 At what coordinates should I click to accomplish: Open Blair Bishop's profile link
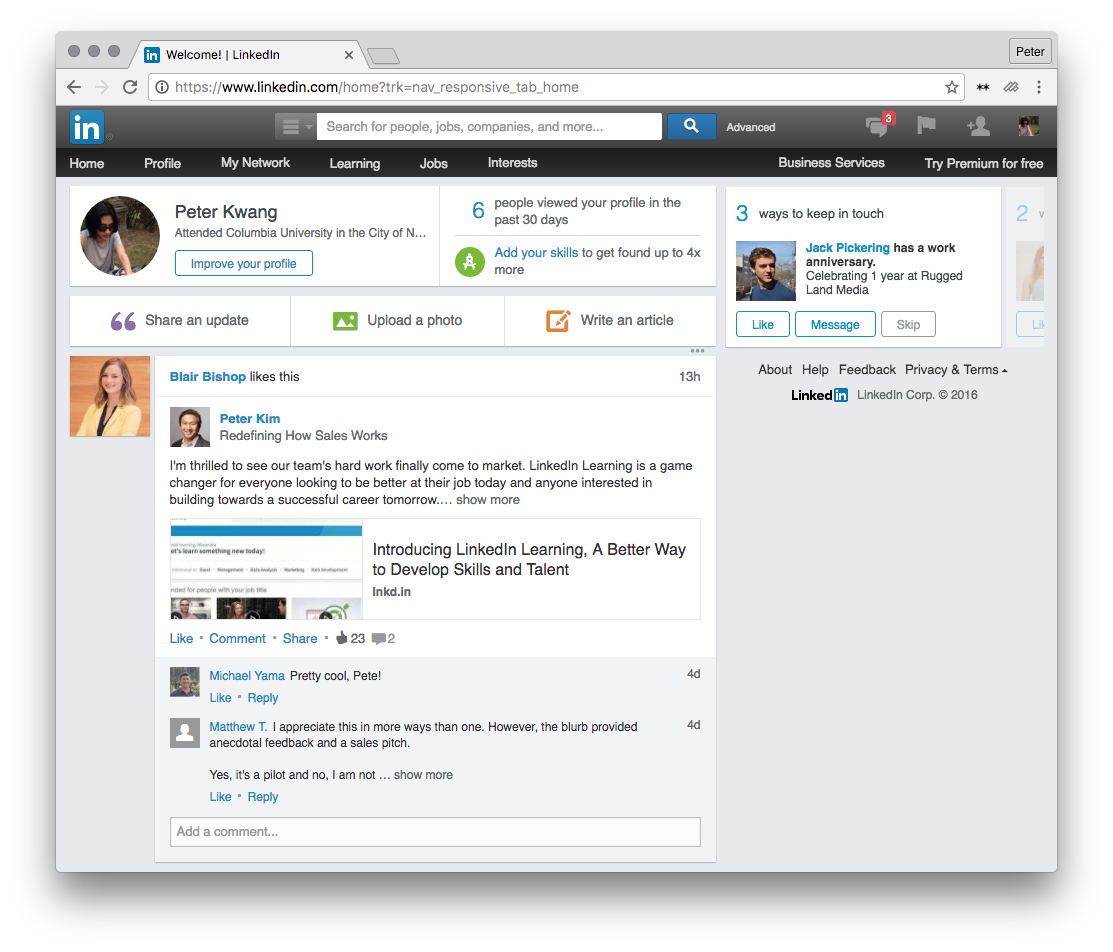pos(207,377)
